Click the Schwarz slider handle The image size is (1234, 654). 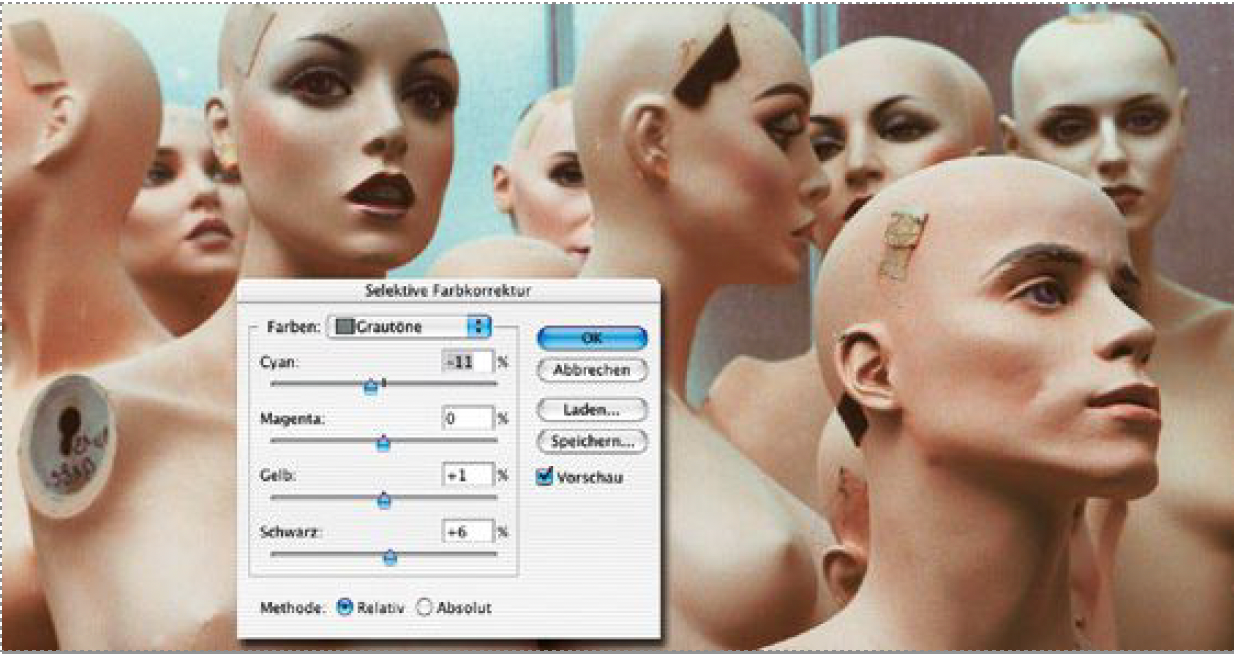pos(390,557)
